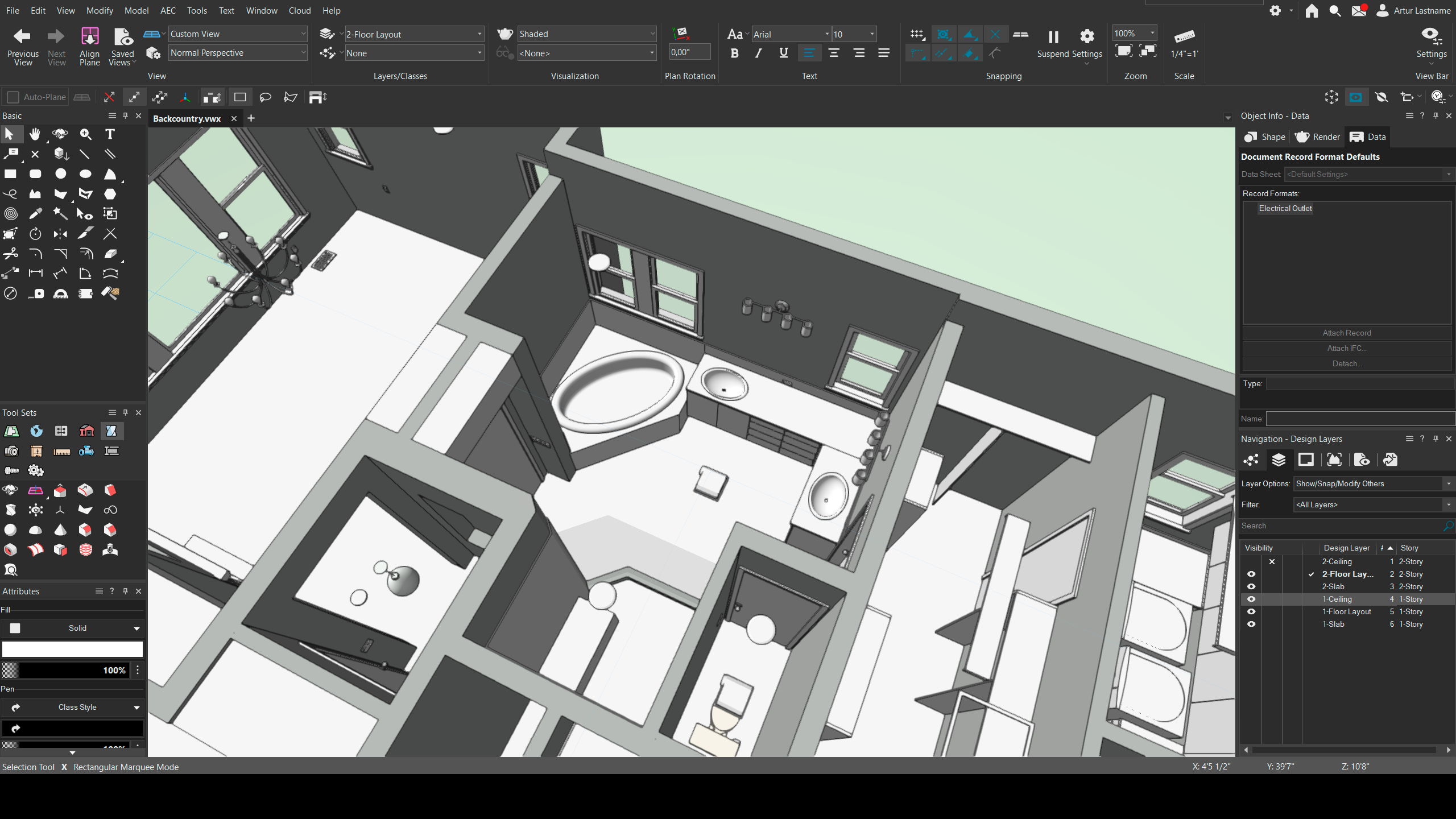Open the Shaded render mode dropdown

click(x=587, y=34)
